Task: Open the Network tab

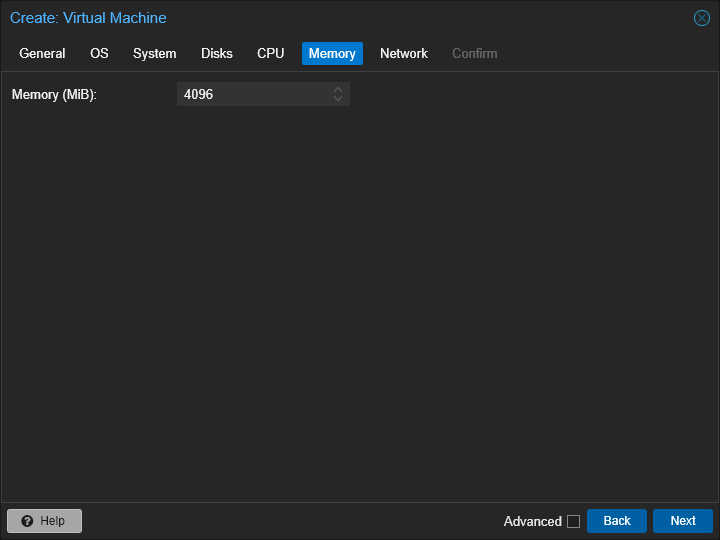Action: 404,54
